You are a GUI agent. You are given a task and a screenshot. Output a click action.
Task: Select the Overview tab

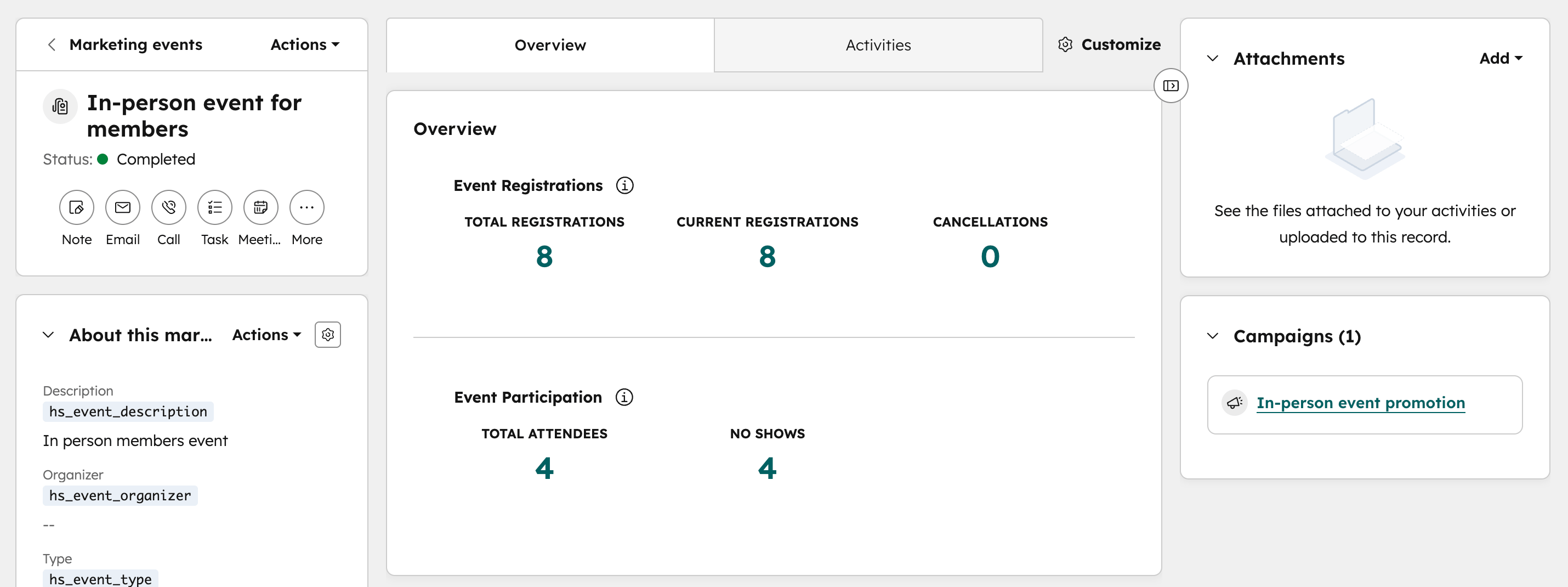(x=550, y=44)
